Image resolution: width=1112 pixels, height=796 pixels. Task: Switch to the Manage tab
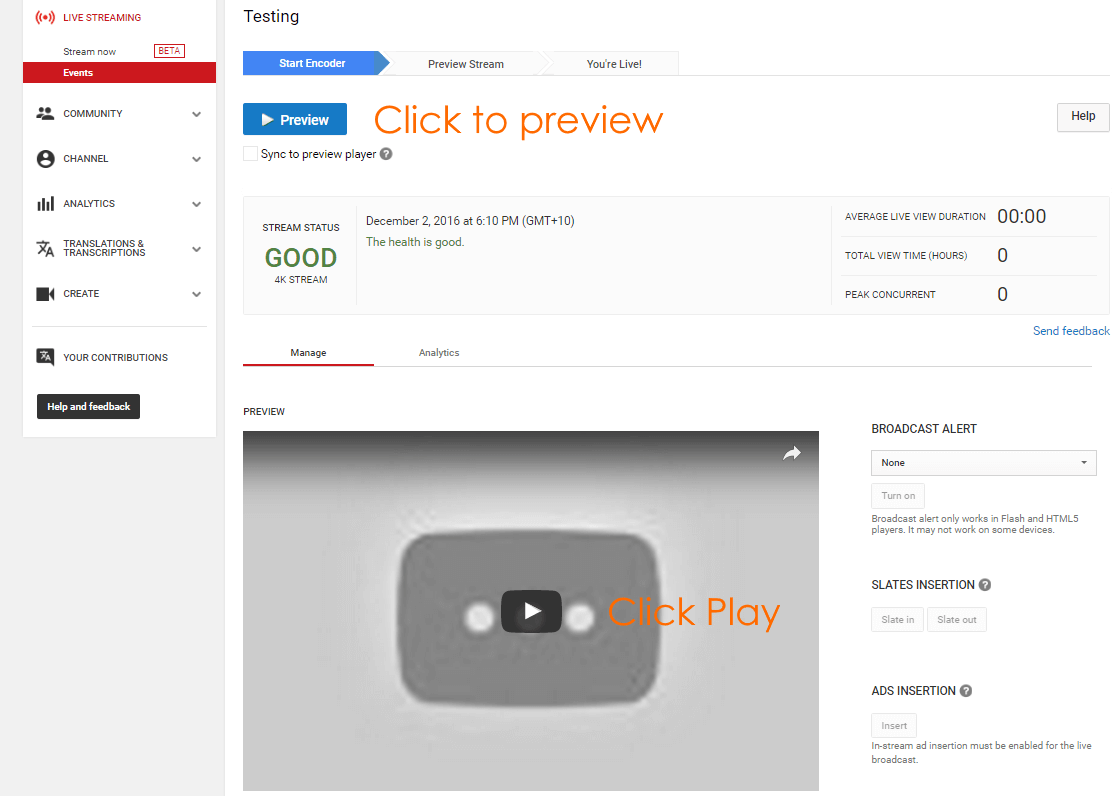click(x=308, y=353)
